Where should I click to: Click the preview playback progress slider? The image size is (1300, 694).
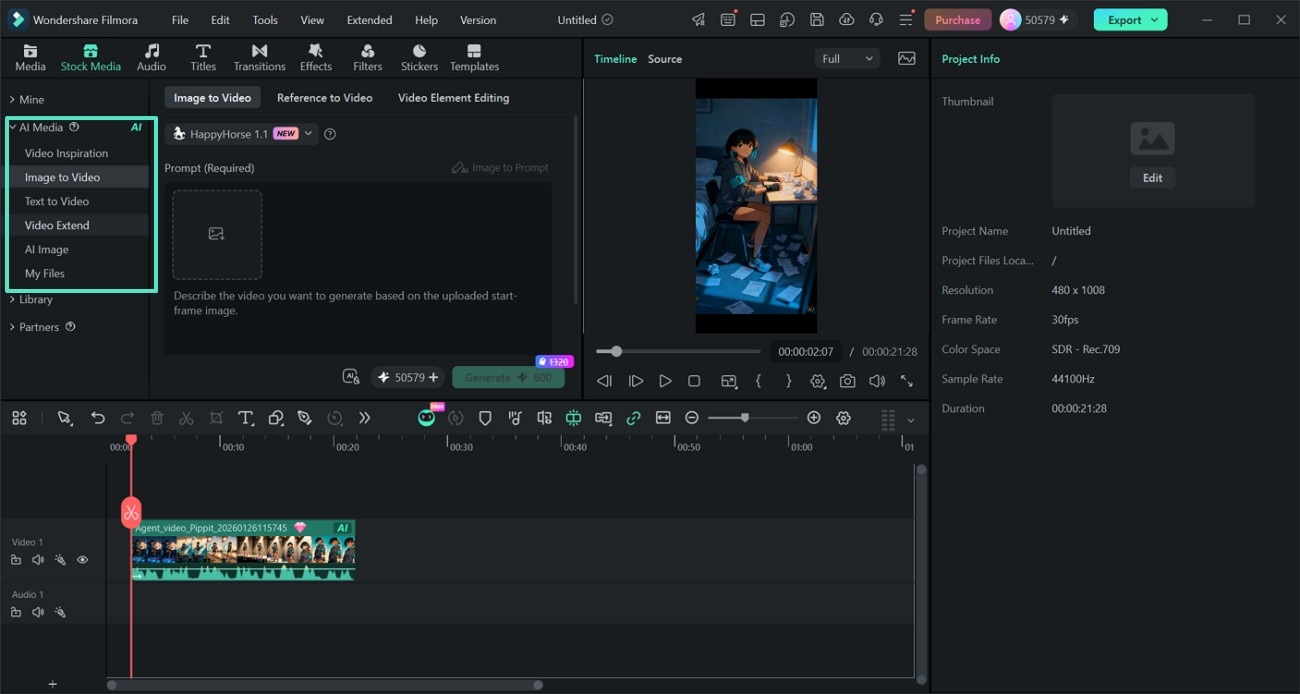pyautogui.click(x=678, y=351)
